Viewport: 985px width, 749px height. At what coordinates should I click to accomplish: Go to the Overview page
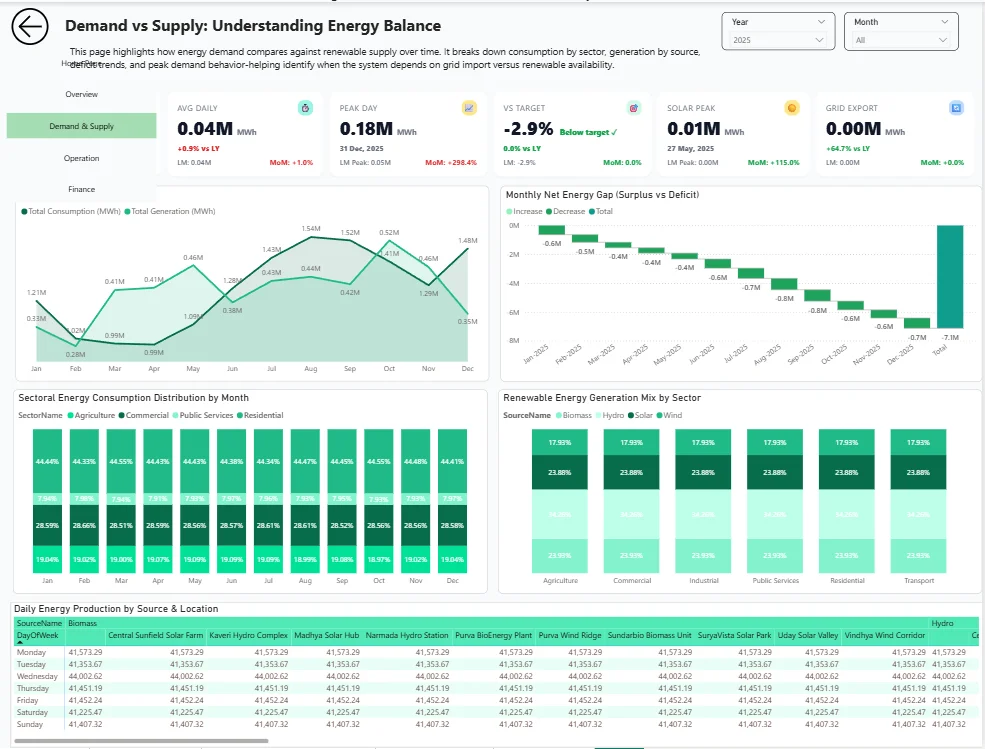82,94
